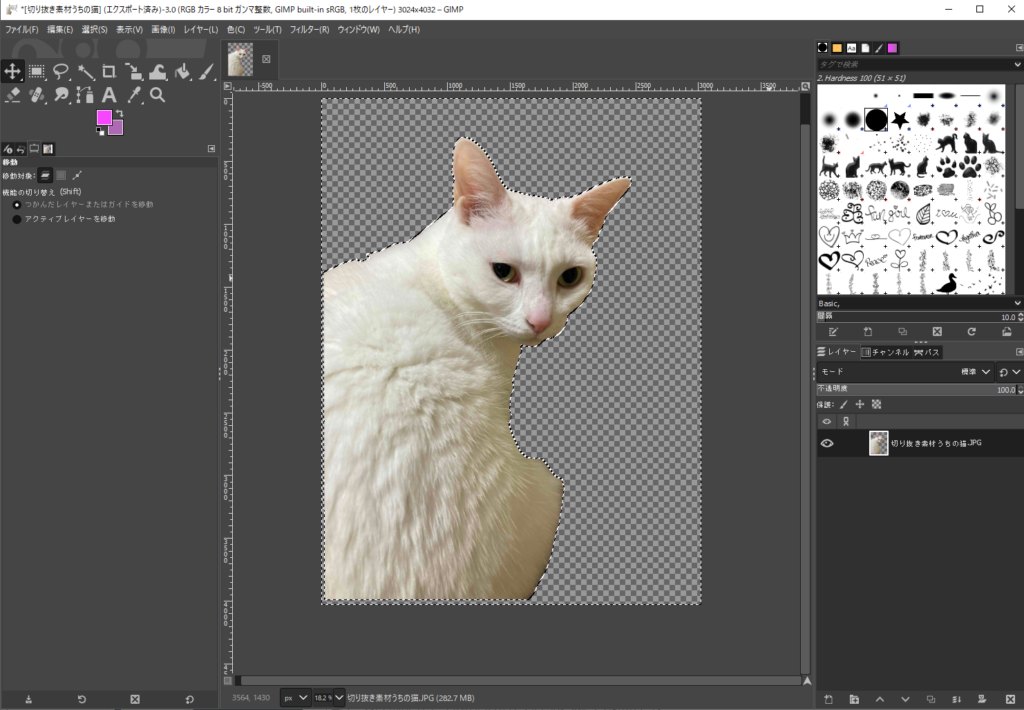Image resolution: width=1024 pixels, height=710 pixels.
Task: Select the Free Select lasso tool
Action: pos(61,71)
